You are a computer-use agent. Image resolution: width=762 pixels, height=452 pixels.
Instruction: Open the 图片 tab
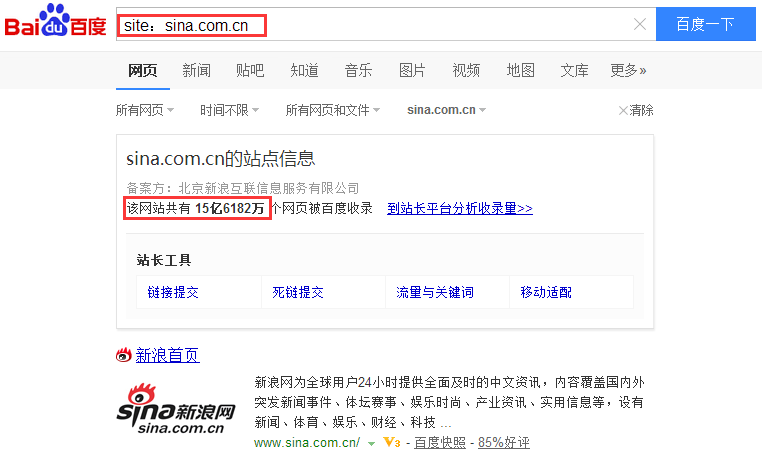tap(412, 70)
